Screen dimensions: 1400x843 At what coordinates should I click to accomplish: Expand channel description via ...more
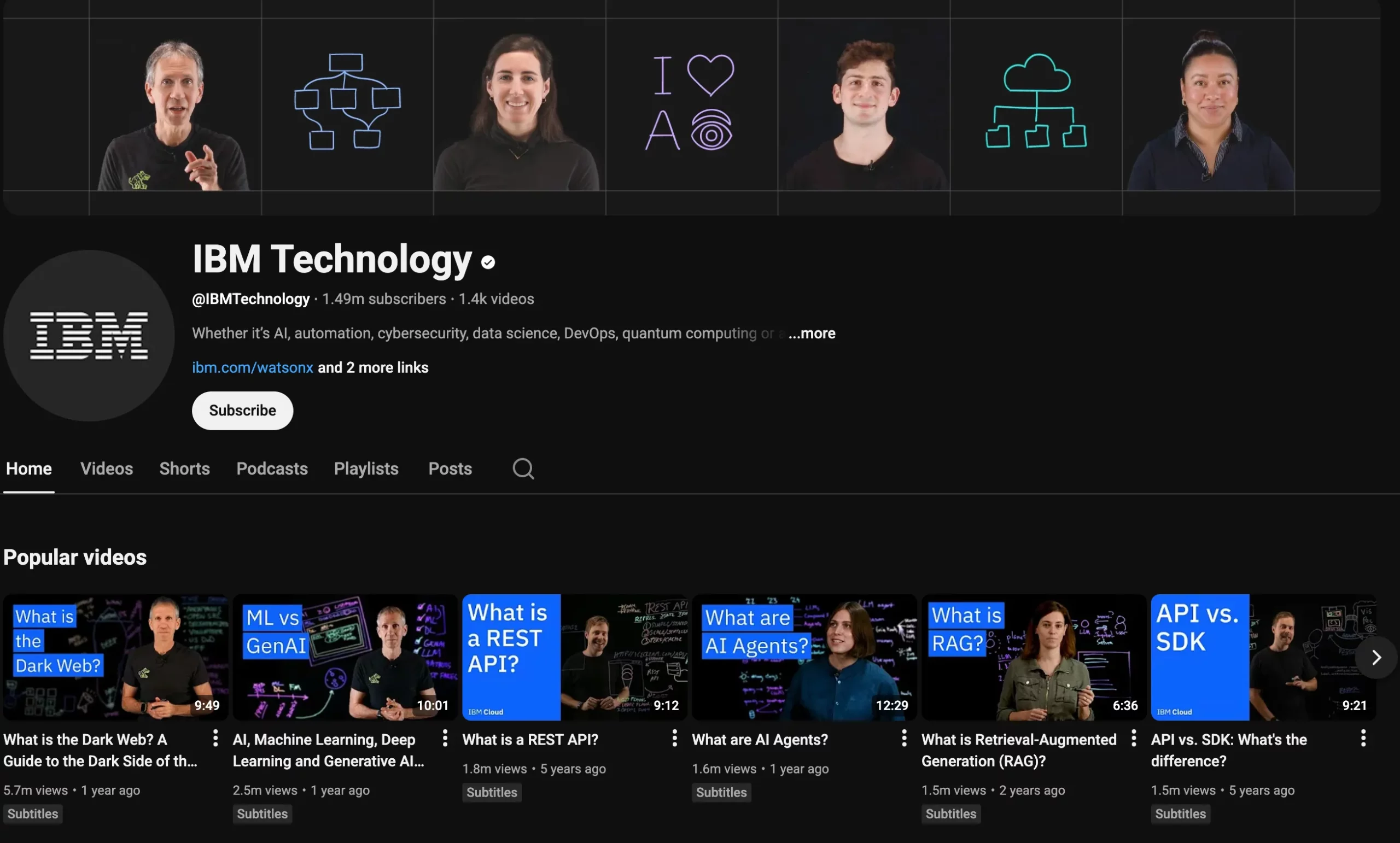(812, 333)
